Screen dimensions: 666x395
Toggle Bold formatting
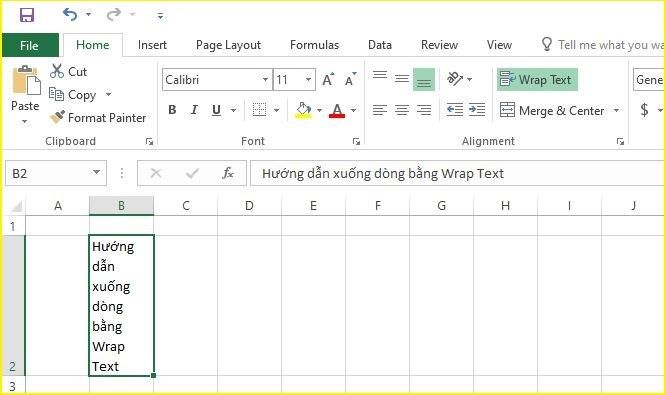coord(172,110)
